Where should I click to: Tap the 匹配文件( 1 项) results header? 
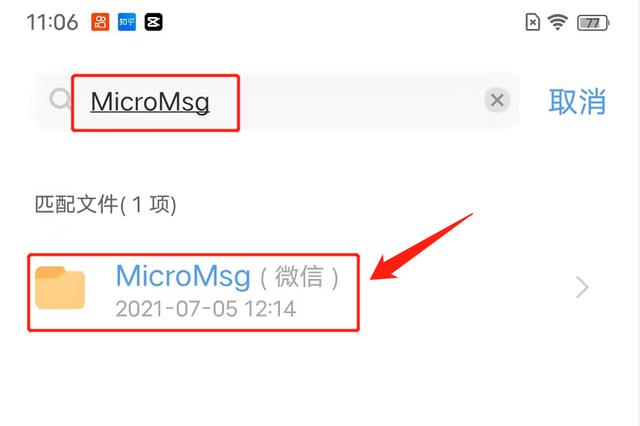click(106, 204)
